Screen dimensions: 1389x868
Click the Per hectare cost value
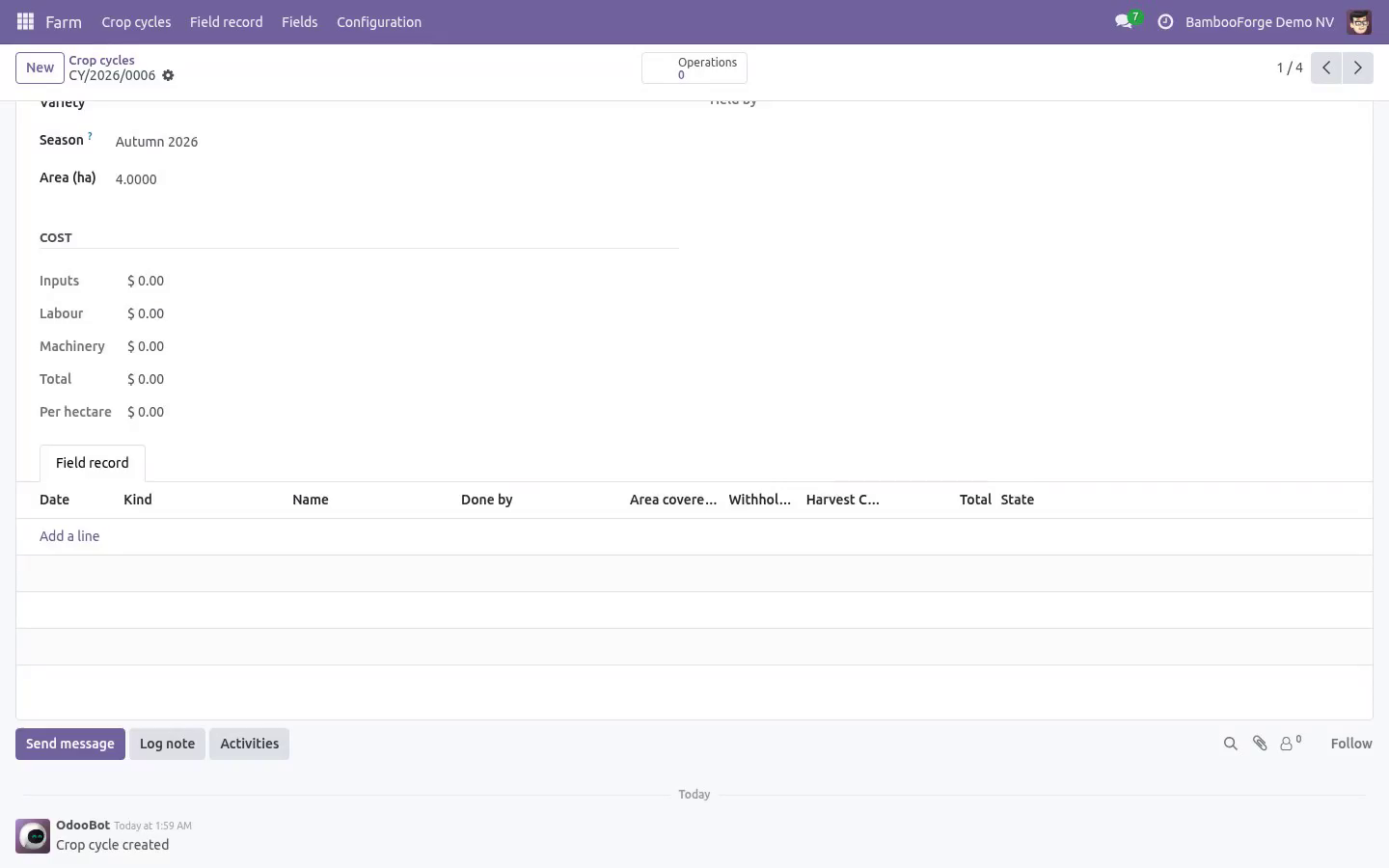[146, 412]
